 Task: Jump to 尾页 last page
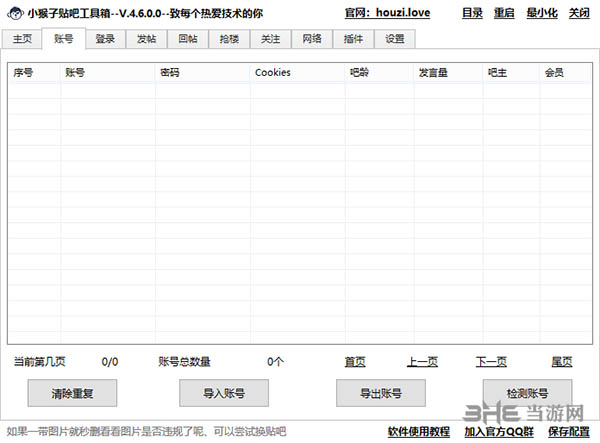pyautogui.click(x=562, y=362)
